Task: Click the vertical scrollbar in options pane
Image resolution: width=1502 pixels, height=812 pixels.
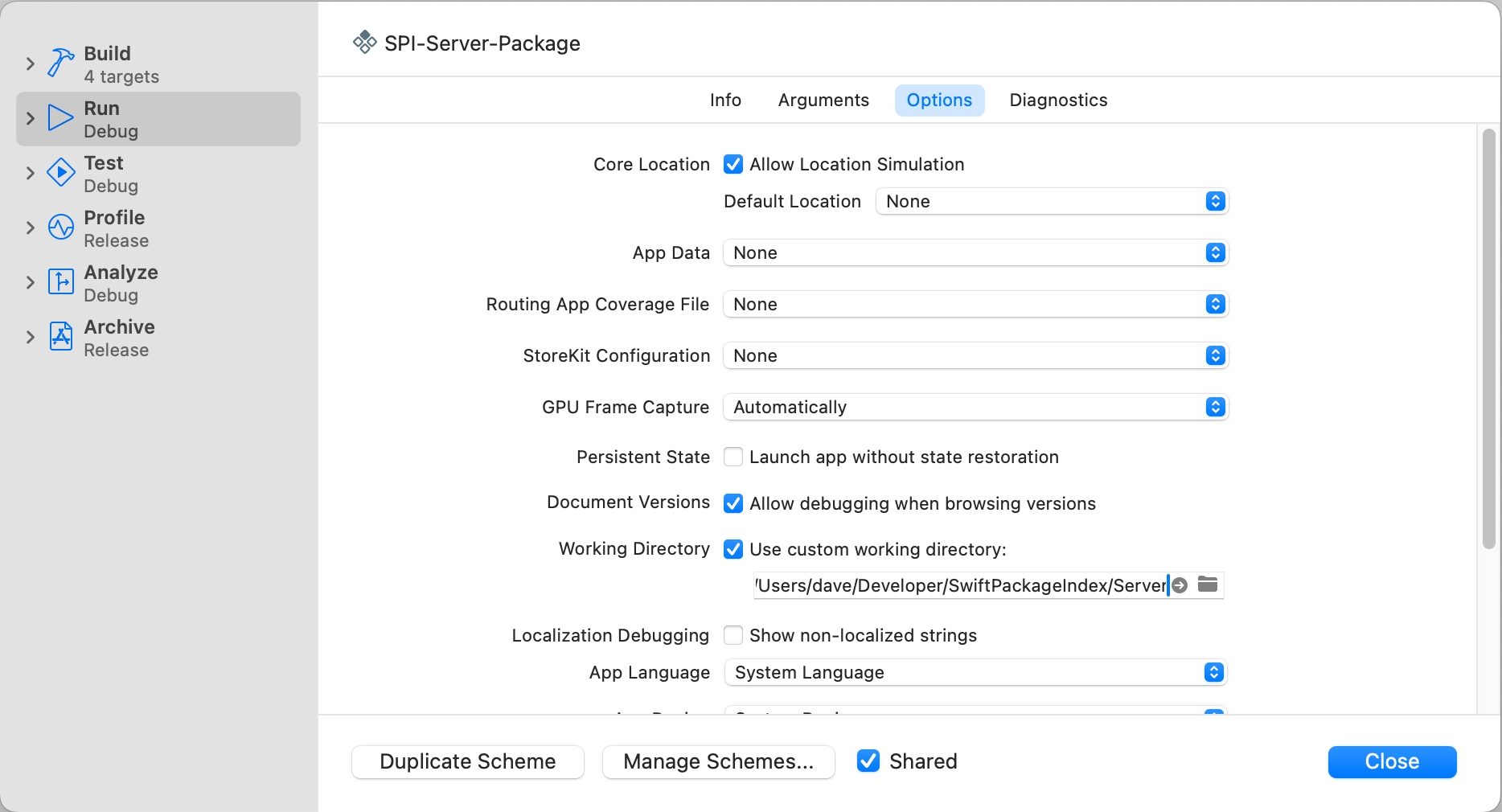Action: pos(1489,338)
